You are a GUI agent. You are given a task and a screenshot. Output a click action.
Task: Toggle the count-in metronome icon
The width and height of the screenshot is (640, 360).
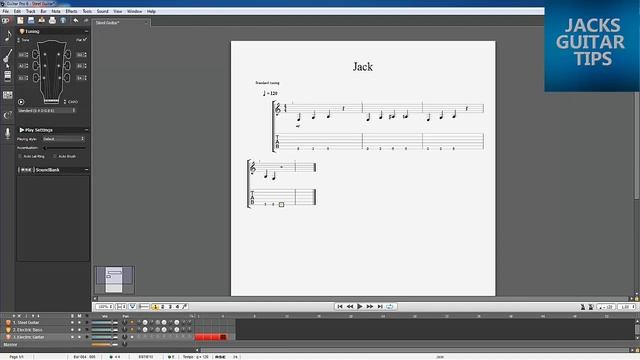point(591,307)
